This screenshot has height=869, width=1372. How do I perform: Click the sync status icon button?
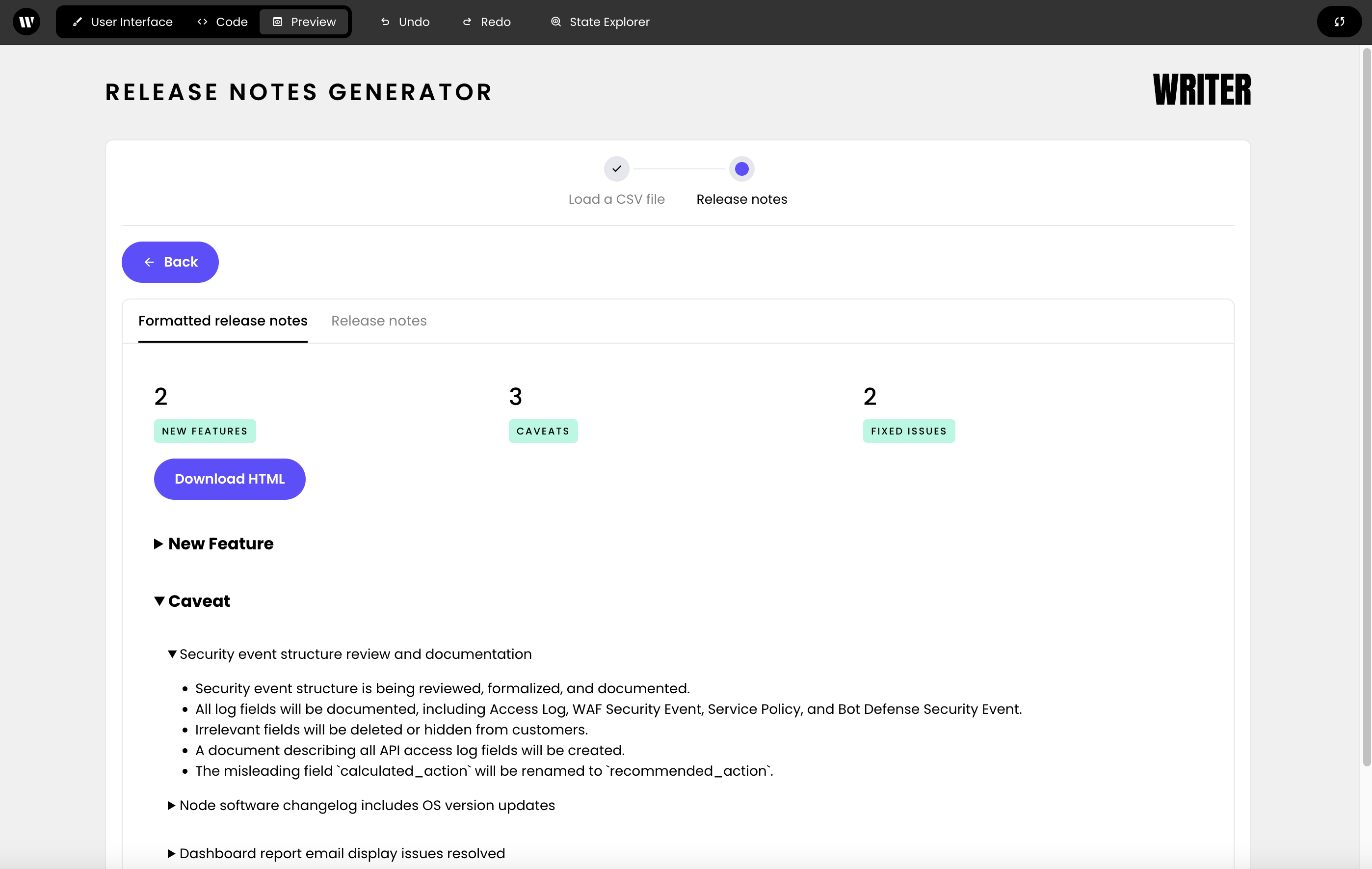[1339, 22]
